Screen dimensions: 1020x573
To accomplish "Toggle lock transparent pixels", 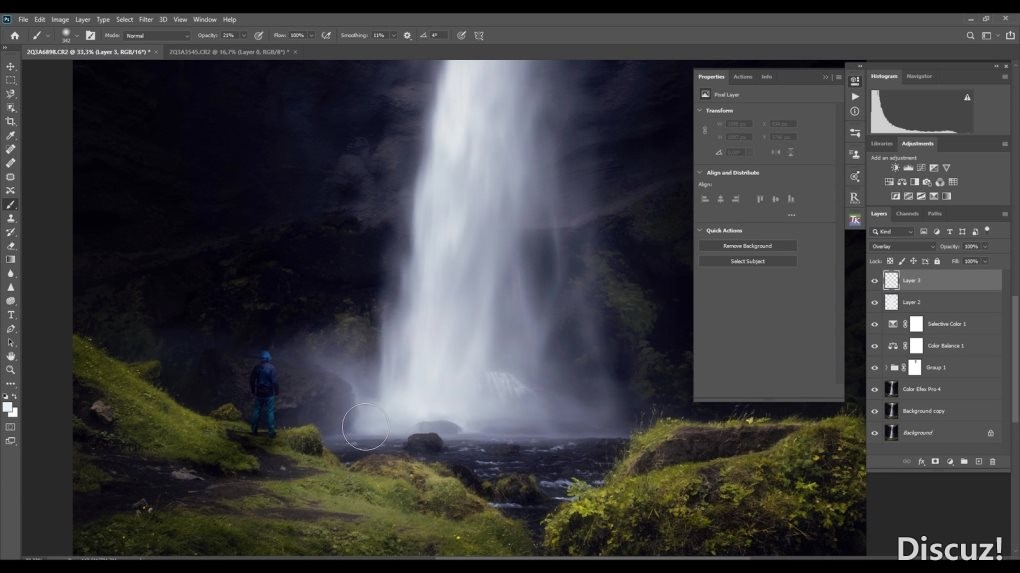I will tap(890, 261).
